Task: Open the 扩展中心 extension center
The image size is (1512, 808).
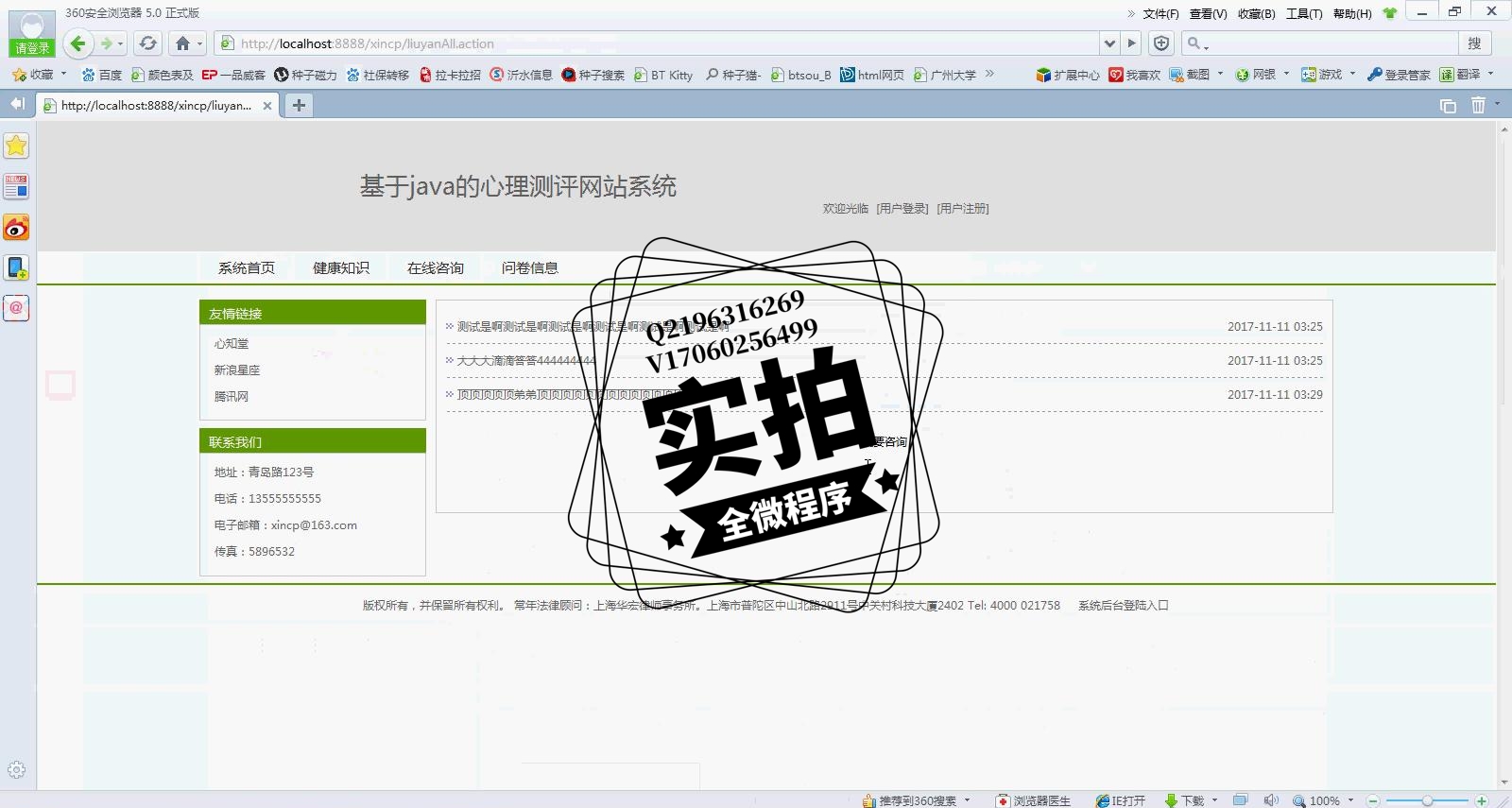Action: click(1068, 75)
